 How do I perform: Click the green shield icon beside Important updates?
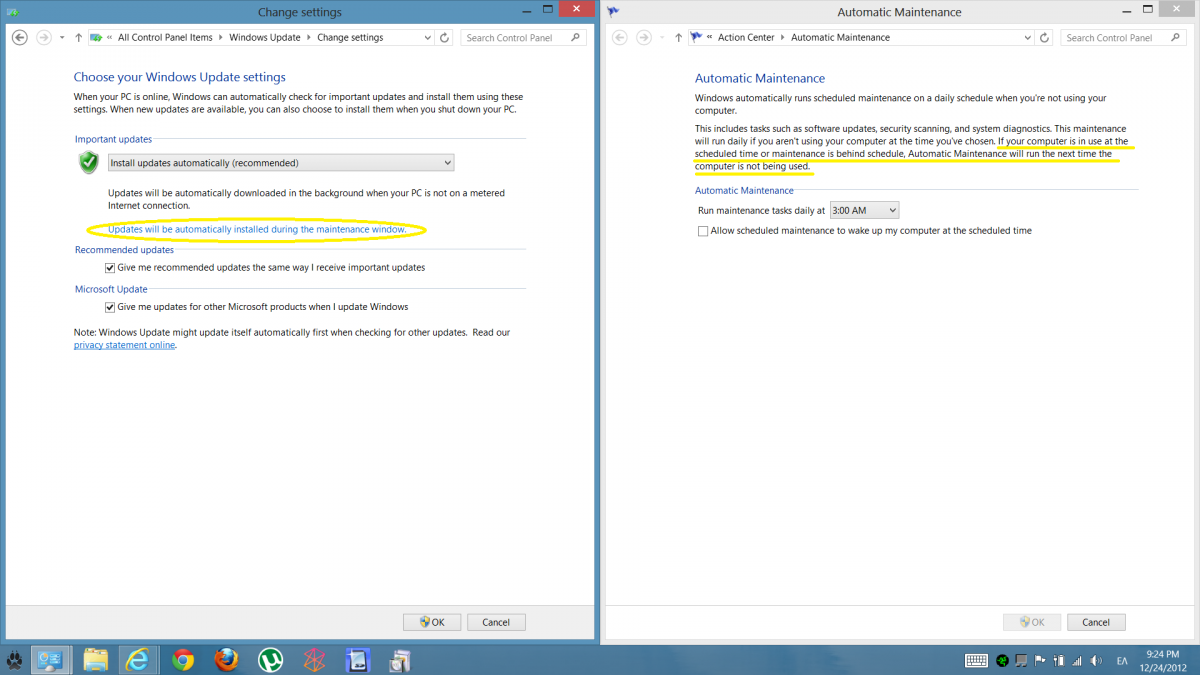coord(89,162)
